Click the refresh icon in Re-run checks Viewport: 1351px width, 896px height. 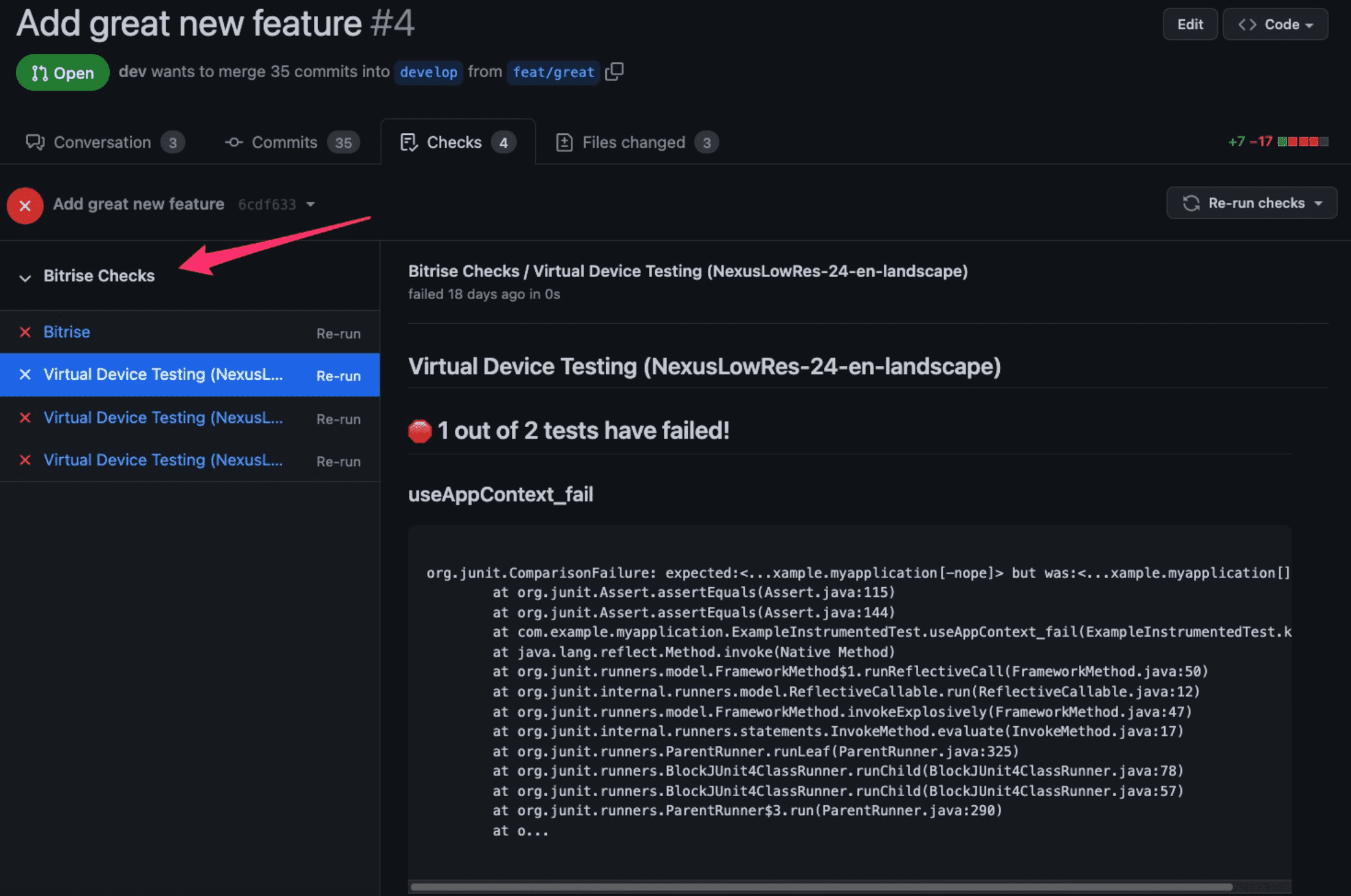(x=1191, y=203)
